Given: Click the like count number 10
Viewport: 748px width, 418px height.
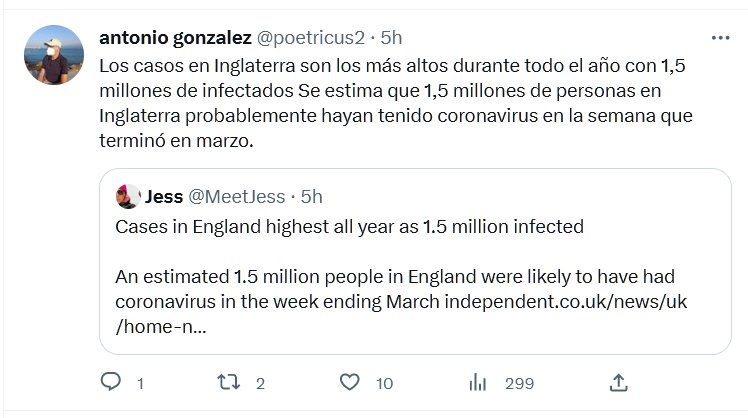Looking at the screenshot, I should pyautogui.click(x=384, y=383).
